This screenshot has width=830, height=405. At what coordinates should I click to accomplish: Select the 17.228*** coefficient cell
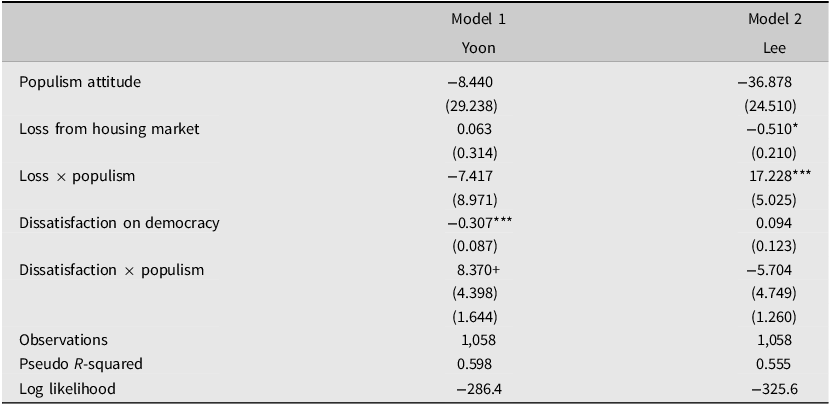tap(777, 176)
